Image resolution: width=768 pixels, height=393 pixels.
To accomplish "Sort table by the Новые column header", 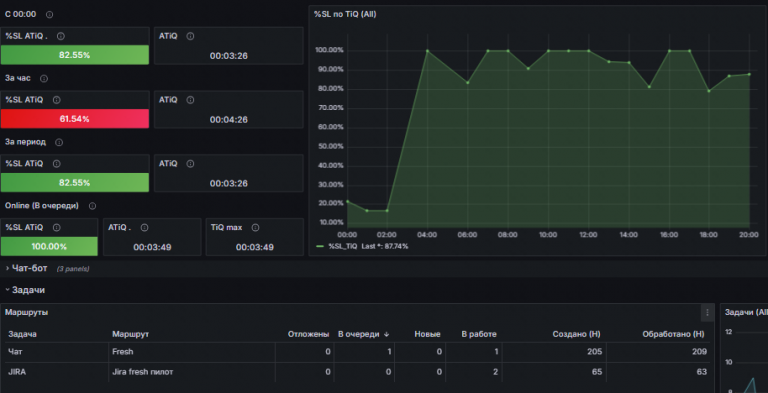I will pyautogui.click(x=427, y=334).
